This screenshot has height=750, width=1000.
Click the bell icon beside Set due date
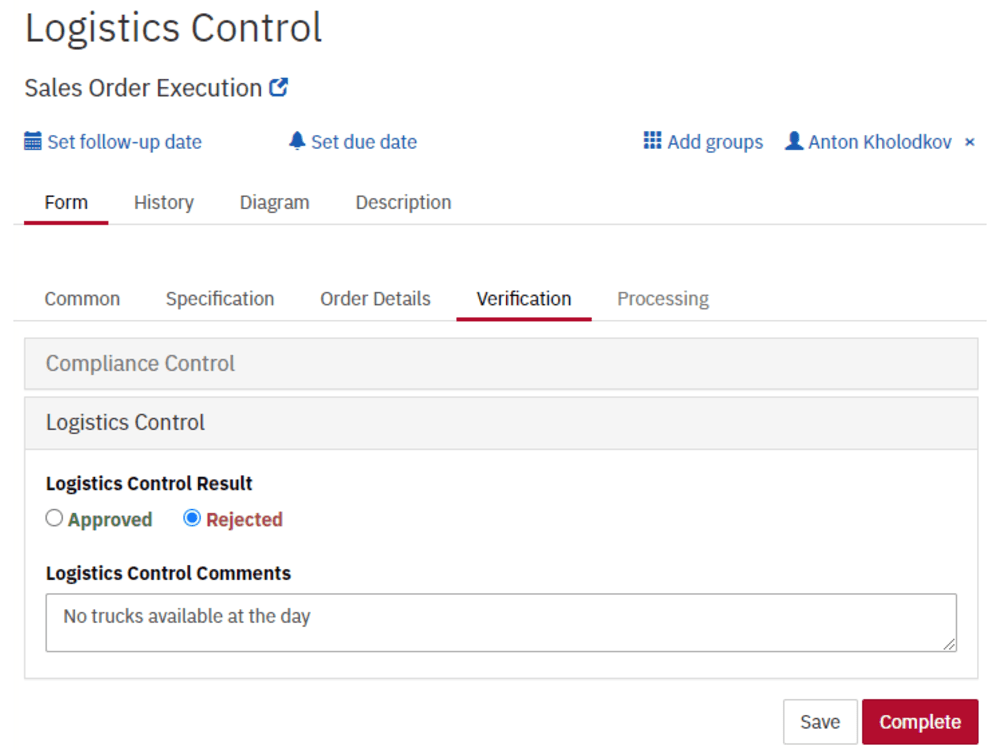click(296, 141)
